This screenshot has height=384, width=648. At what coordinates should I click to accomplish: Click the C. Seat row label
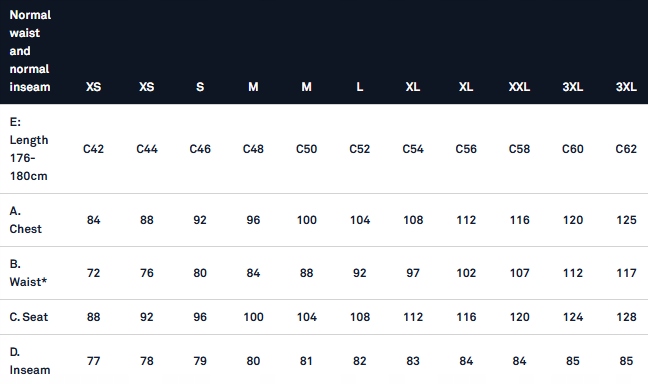(29, 317)
